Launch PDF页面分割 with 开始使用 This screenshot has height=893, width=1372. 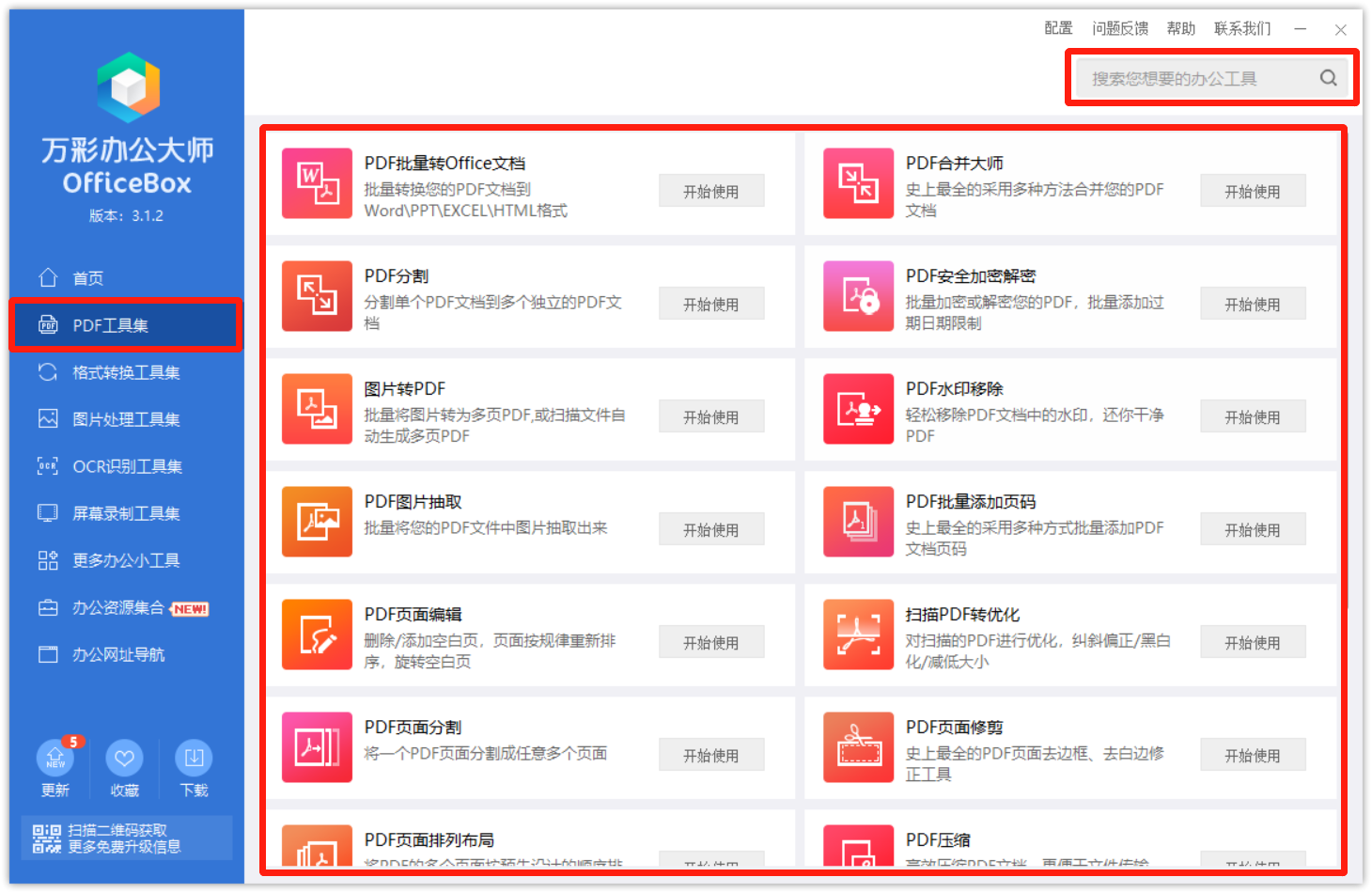pos(711,755)
